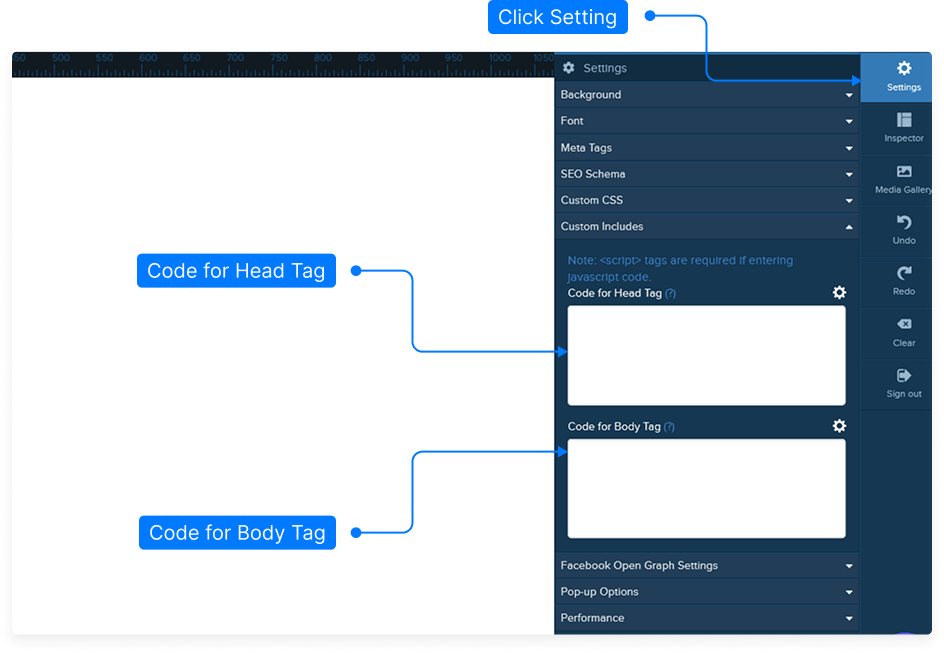Image resolution: width=944 pixels, height=653 pixels.
Task: Click gear icon beside Code for Head Tag
Action: click(x=839, y=292)
